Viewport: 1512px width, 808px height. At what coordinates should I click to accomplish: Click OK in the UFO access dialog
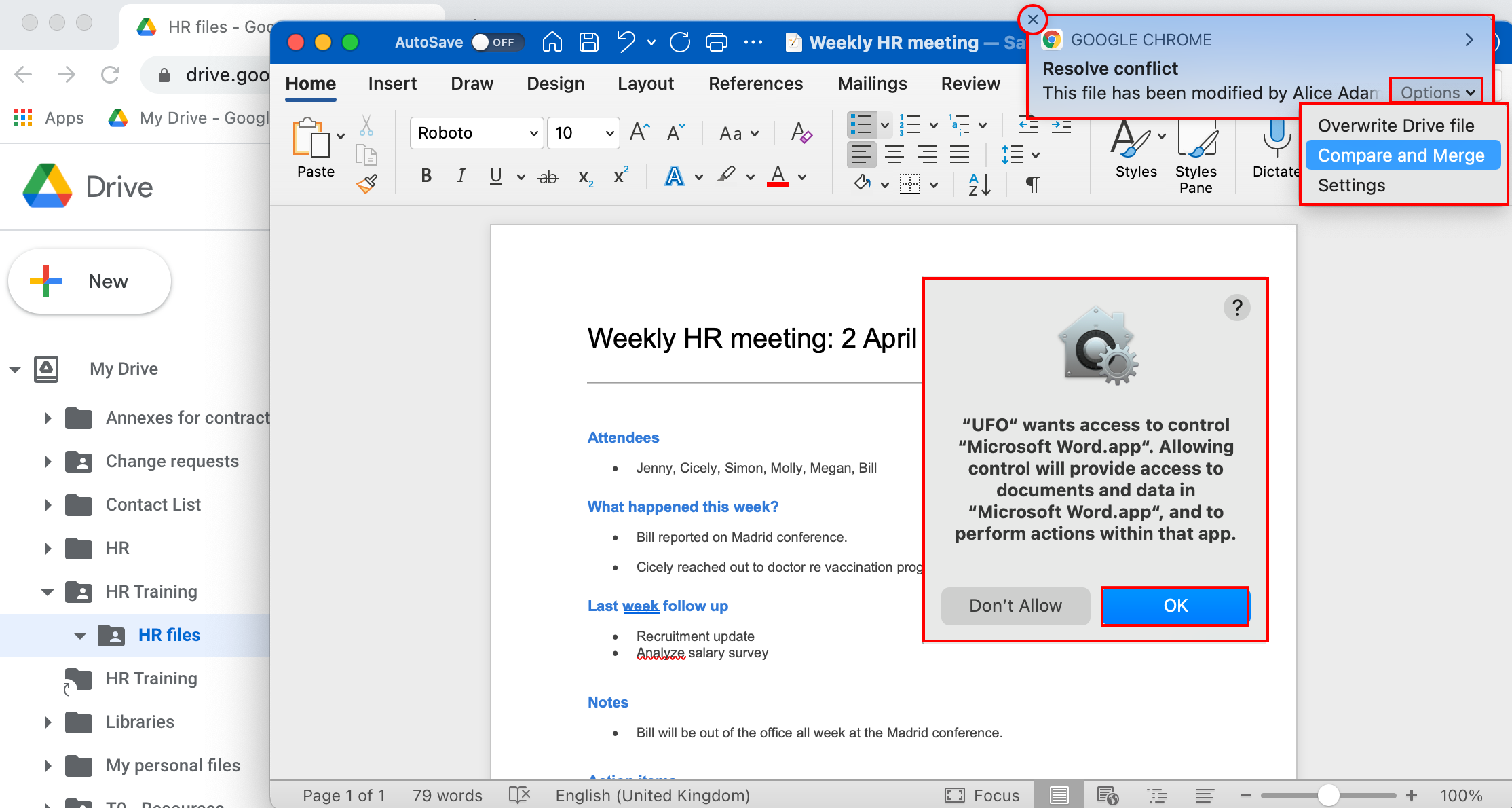(x=1175, y=606)
